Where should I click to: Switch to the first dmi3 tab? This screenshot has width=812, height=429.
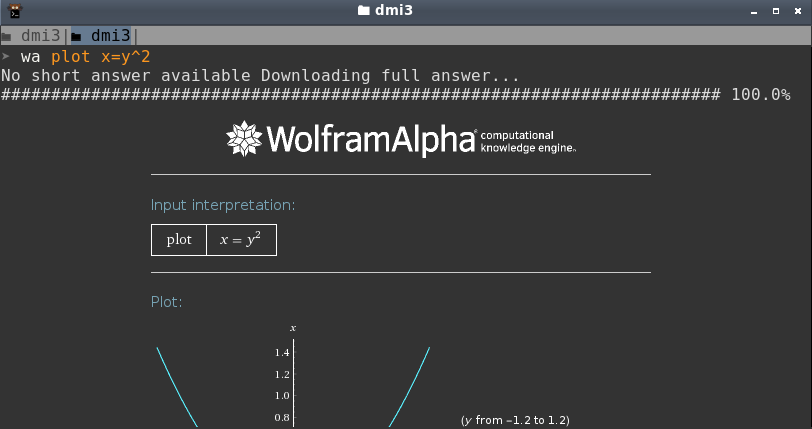pyautogui.click(x=34, y=36)
